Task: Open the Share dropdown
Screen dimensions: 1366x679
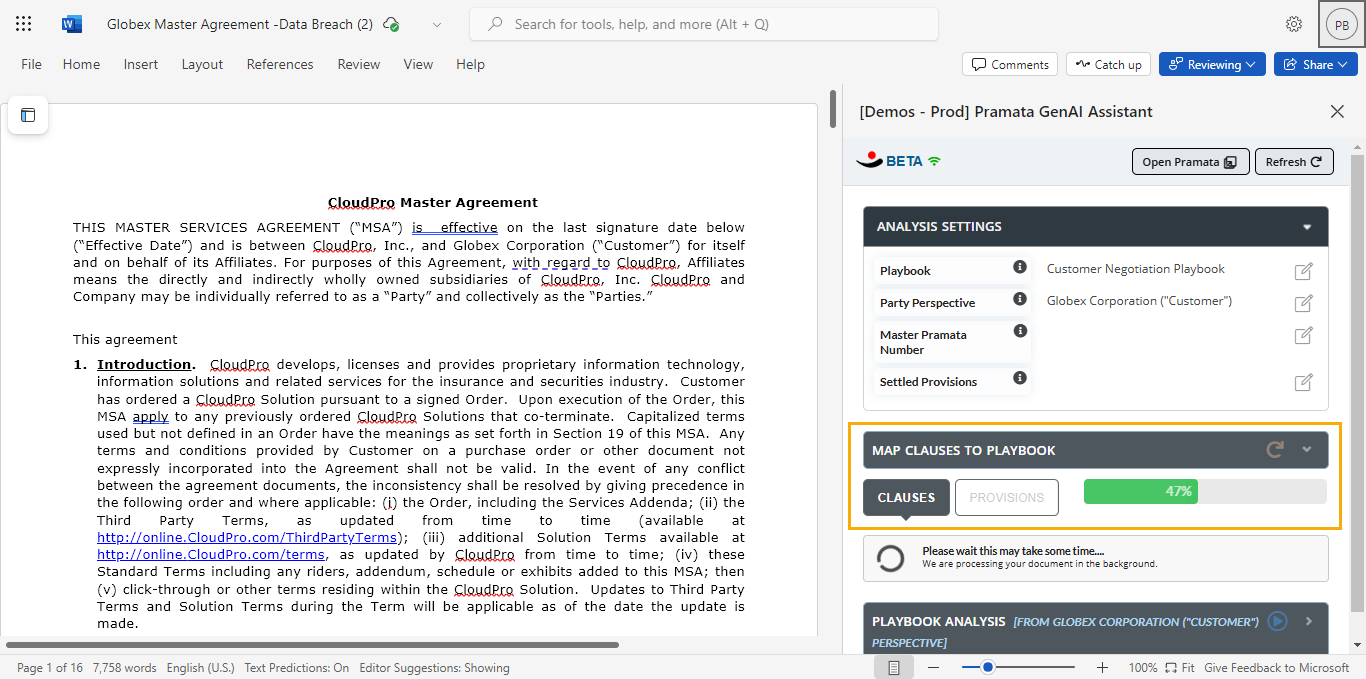Action: [x=1316, y=64]
